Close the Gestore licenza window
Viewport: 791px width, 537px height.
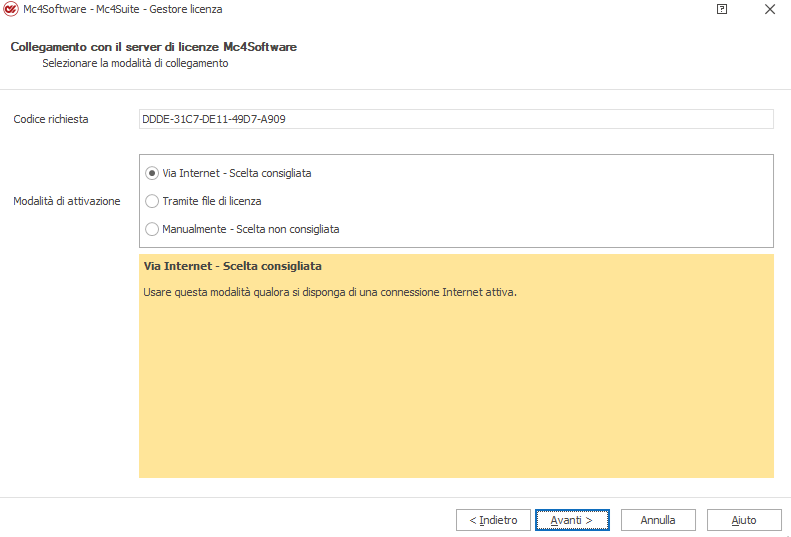click(769, 9)
